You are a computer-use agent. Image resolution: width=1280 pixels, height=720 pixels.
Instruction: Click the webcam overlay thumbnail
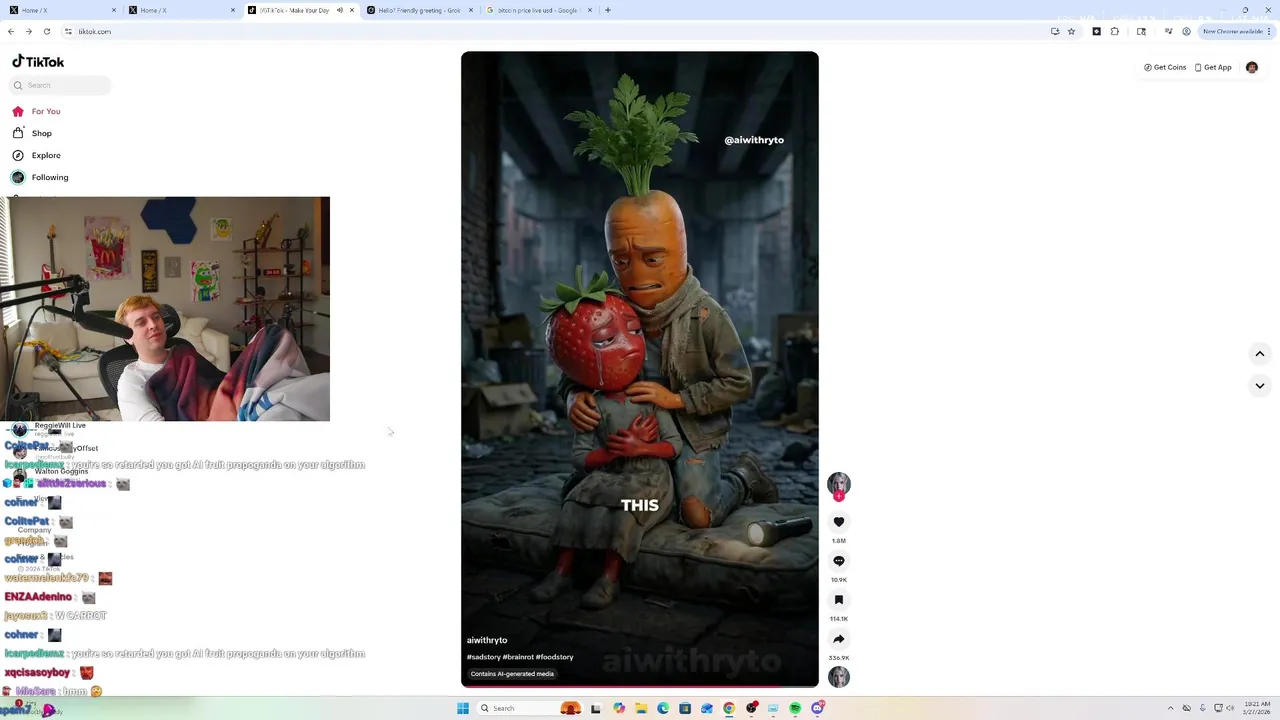pos(165,309)
